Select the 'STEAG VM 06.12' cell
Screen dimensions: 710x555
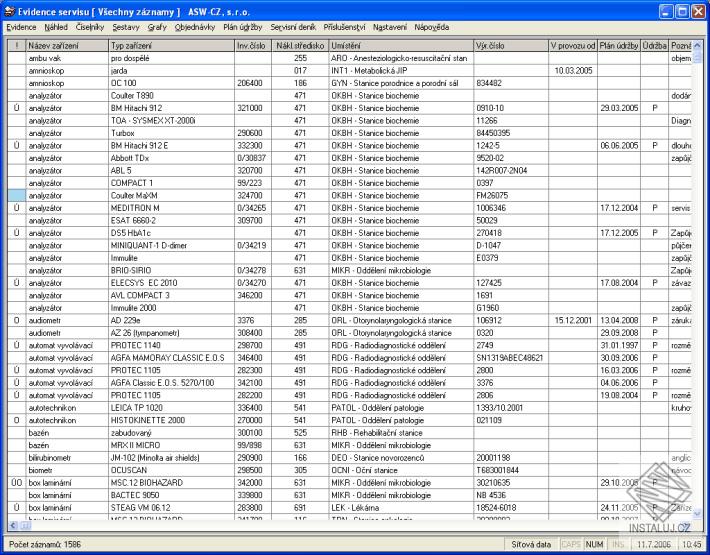point(172,508)
